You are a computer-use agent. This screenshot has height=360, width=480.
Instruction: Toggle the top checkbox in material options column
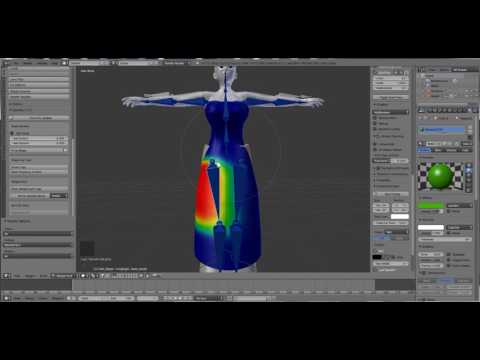pyautogui.click(x=449, y=254)
